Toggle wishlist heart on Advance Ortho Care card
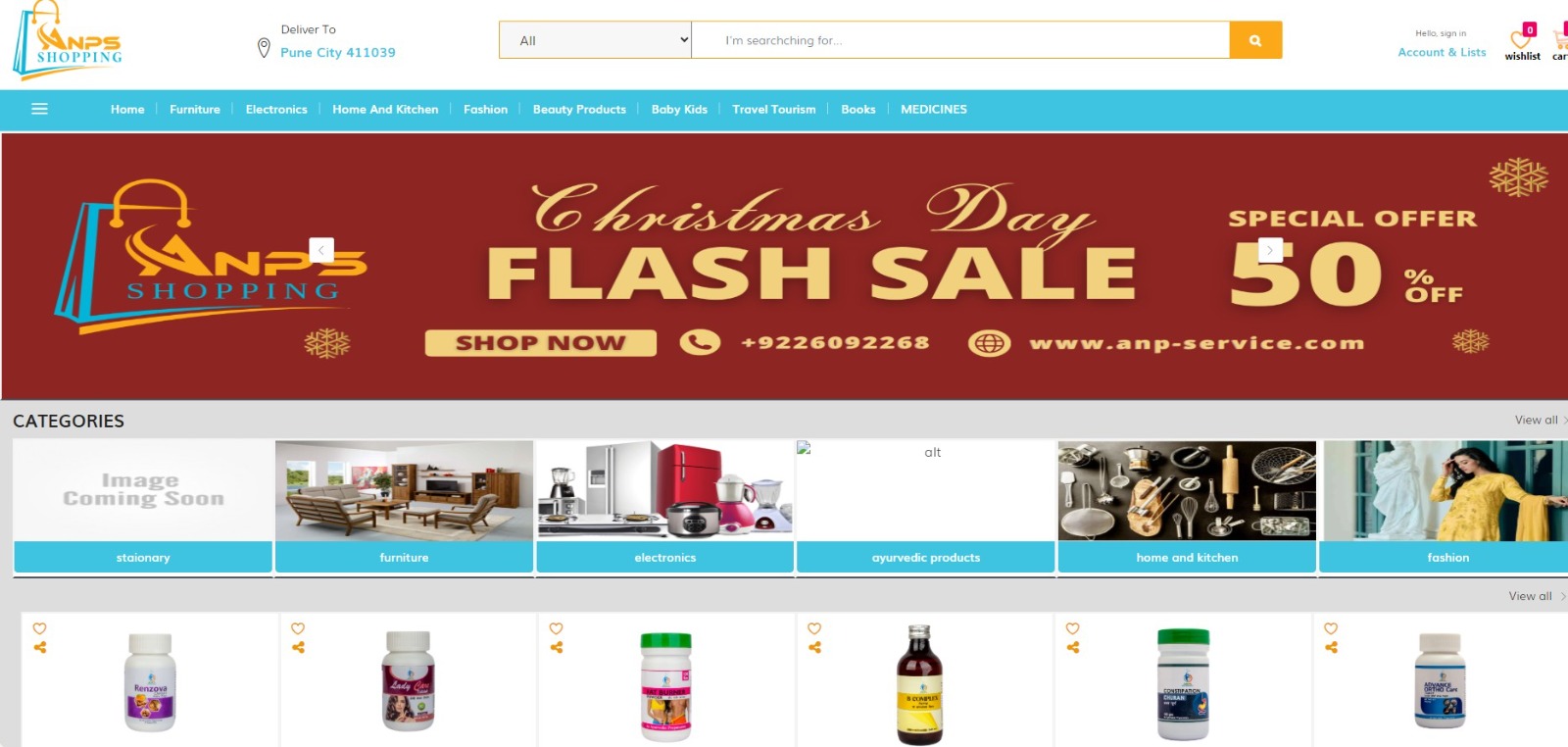1568x747 pixels. (x=1331, y=628)
